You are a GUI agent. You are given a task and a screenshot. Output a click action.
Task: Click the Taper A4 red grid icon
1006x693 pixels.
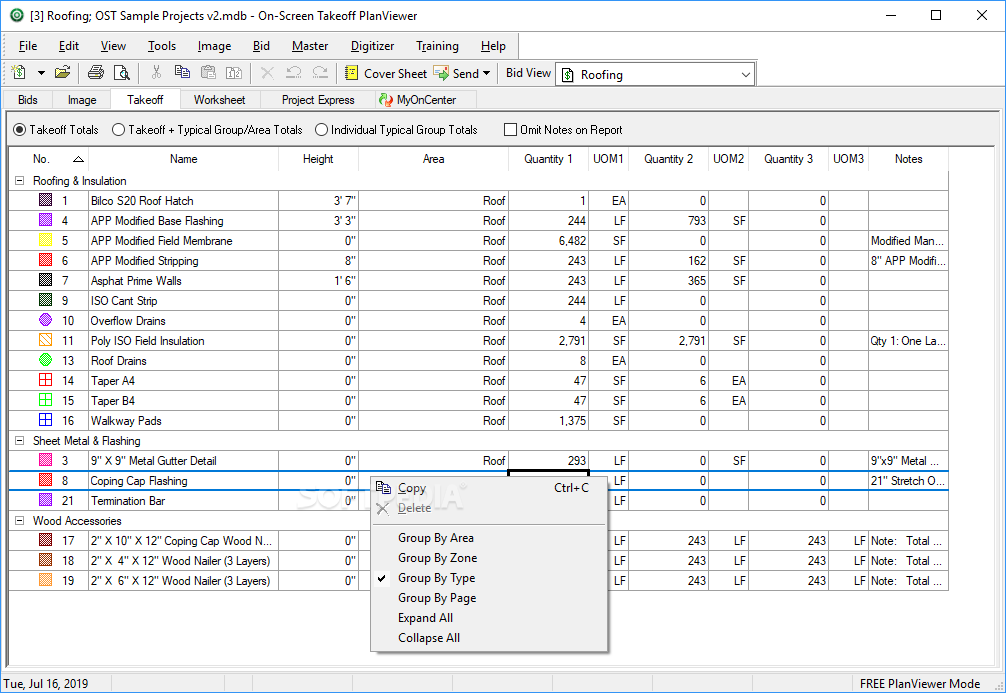coord(46,380)
